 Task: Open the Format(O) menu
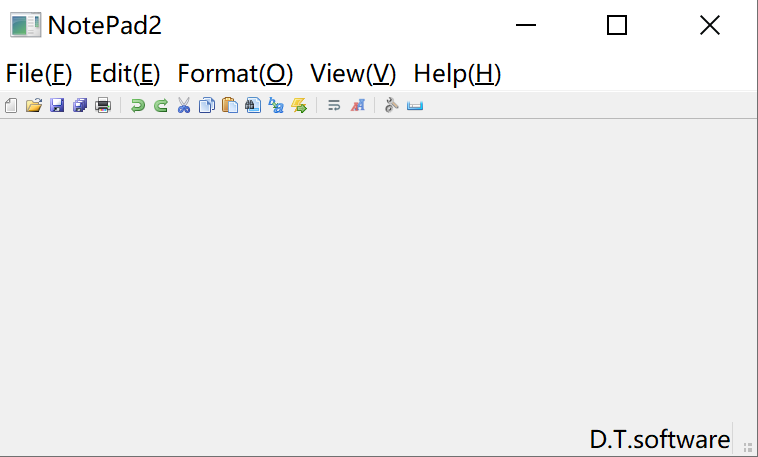(x=235, y=74)
